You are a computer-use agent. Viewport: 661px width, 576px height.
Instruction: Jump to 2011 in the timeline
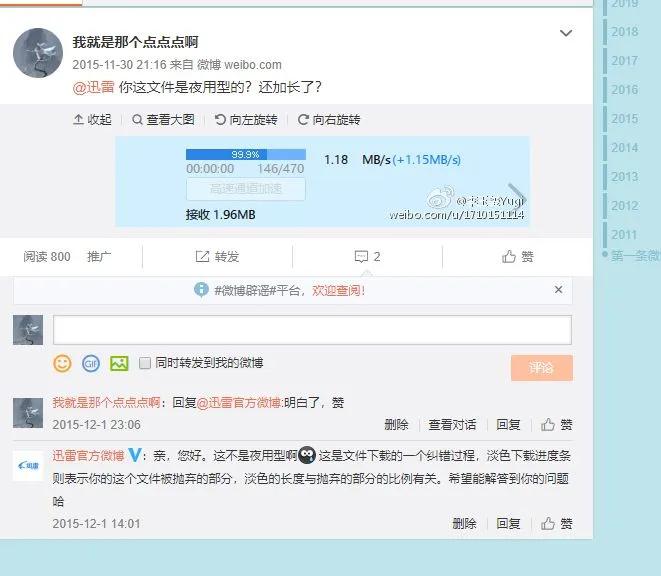point(624,235)
